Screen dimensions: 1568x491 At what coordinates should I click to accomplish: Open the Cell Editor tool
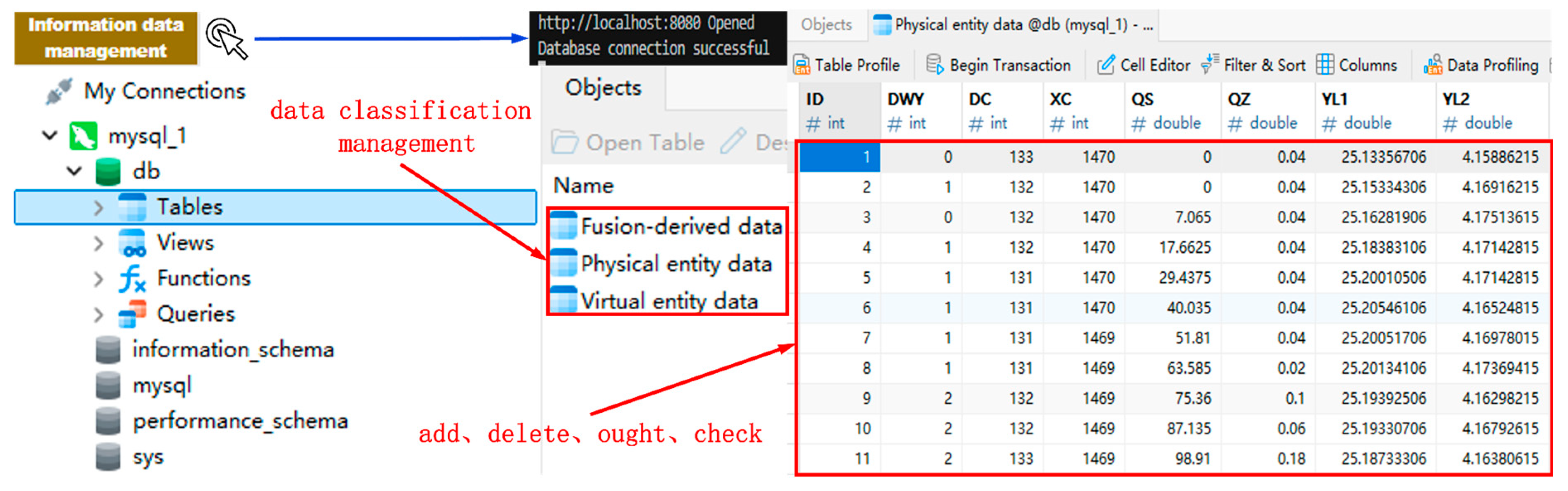pos(1106,65)
